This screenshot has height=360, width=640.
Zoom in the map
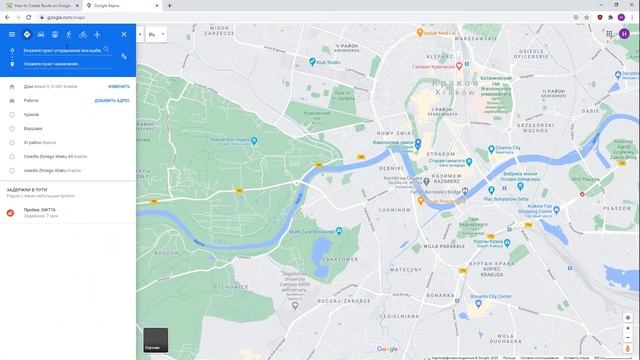(x=628, y=328)
